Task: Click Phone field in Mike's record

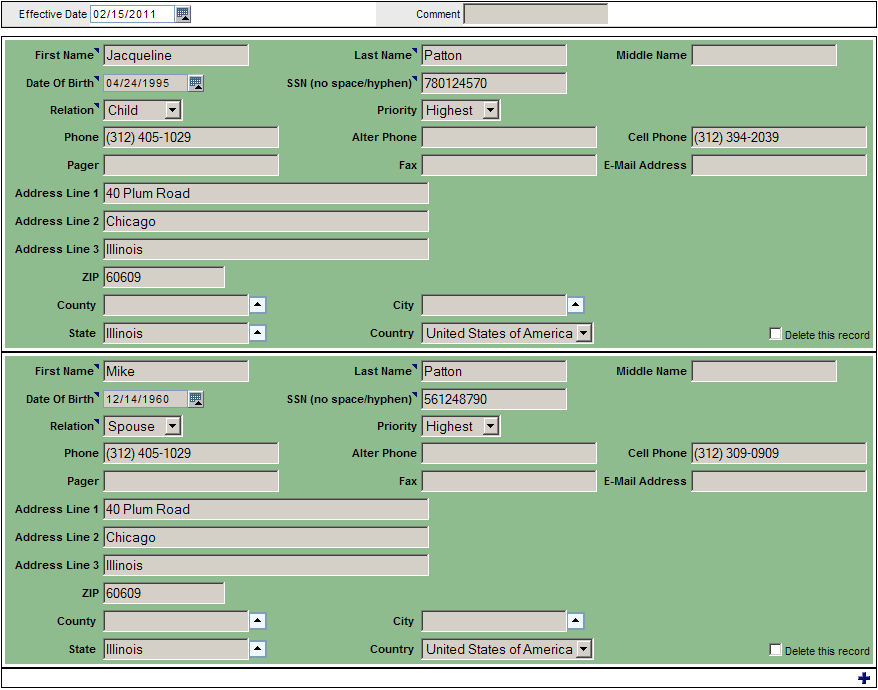Action: [x=191, y=453]
